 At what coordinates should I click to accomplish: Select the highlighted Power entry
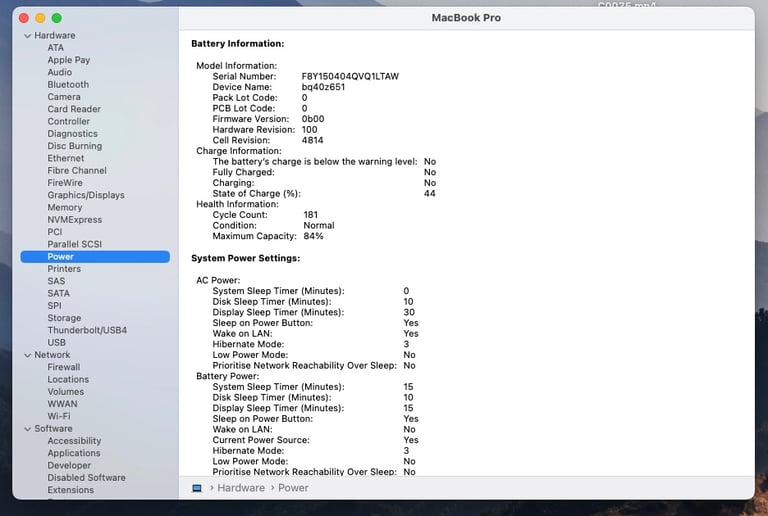pyautogui.click(x=95, y=257)
